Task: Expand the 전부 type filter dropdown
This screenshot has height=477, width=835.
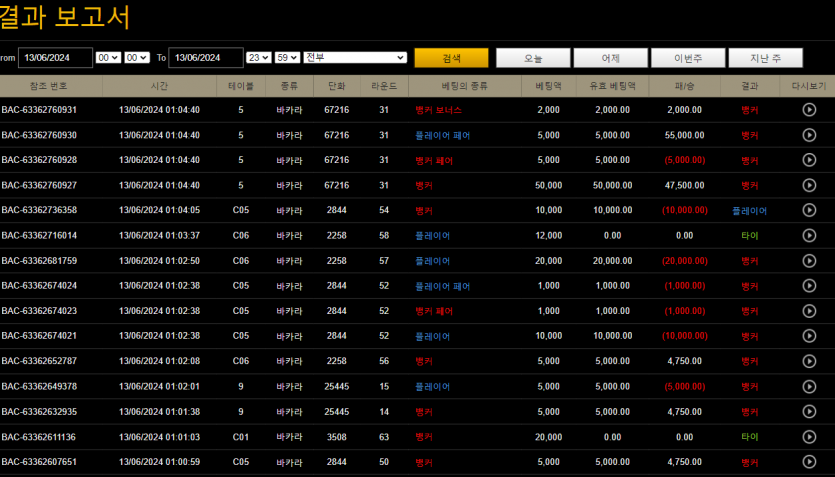Action: pos(355,57)
